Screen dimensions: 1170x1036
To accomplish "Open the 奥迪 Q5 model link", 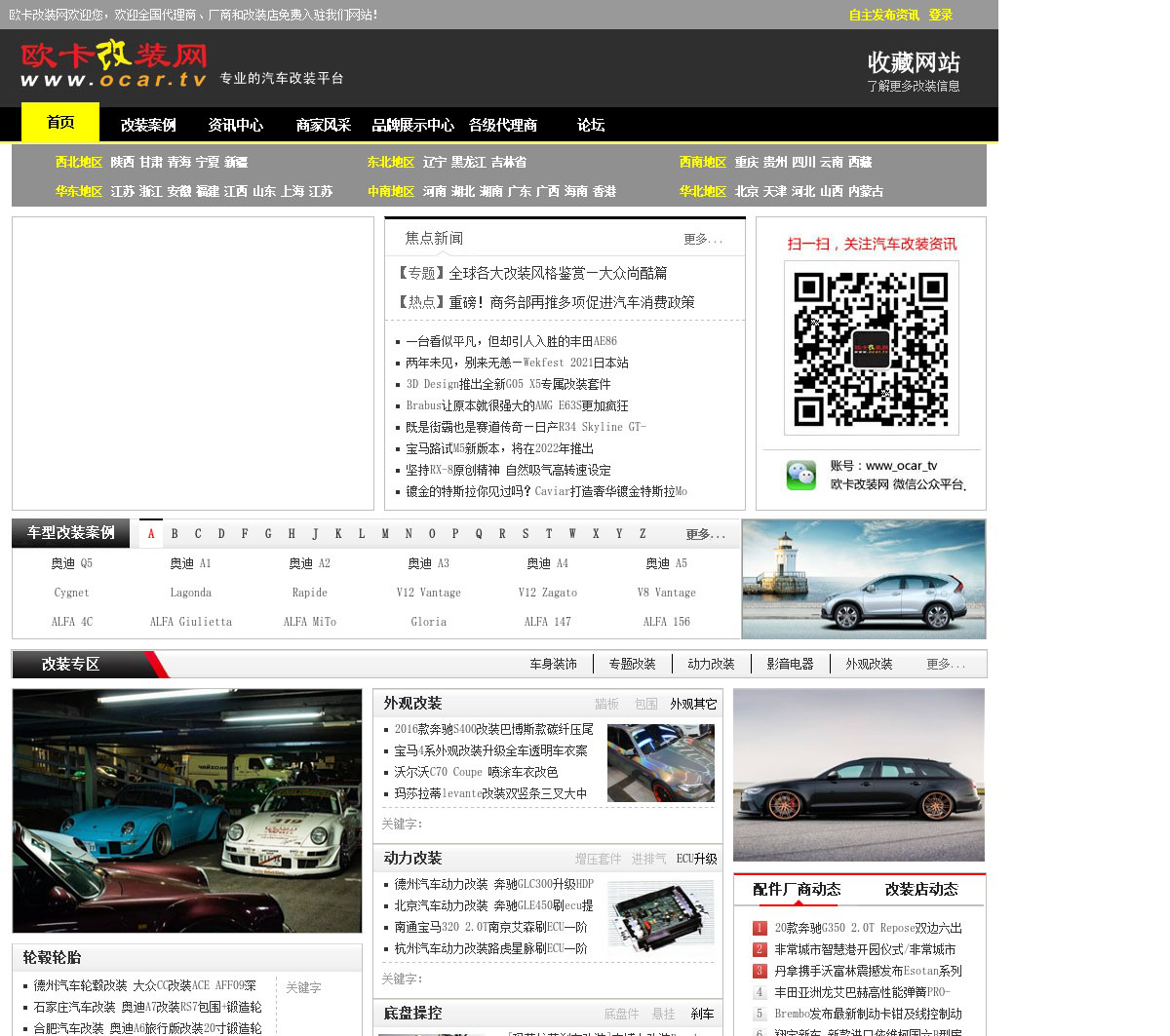I will pyautogui.click(x=72, y=563).
